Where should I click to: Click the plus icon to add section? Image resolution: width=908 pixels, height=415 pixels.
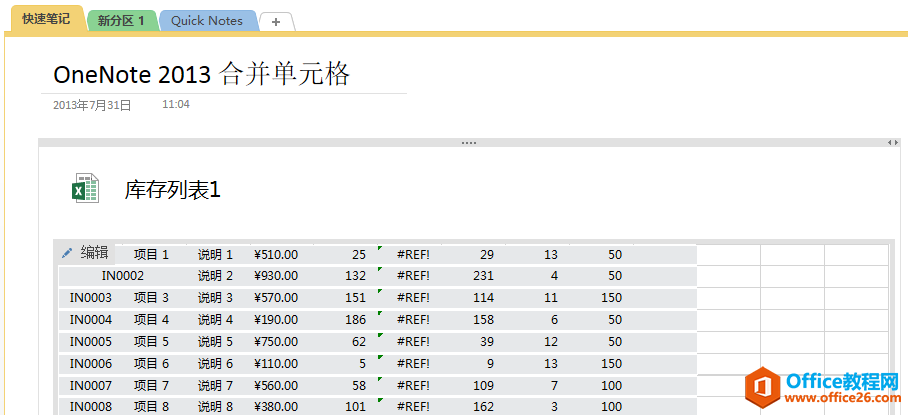(276, 21)
